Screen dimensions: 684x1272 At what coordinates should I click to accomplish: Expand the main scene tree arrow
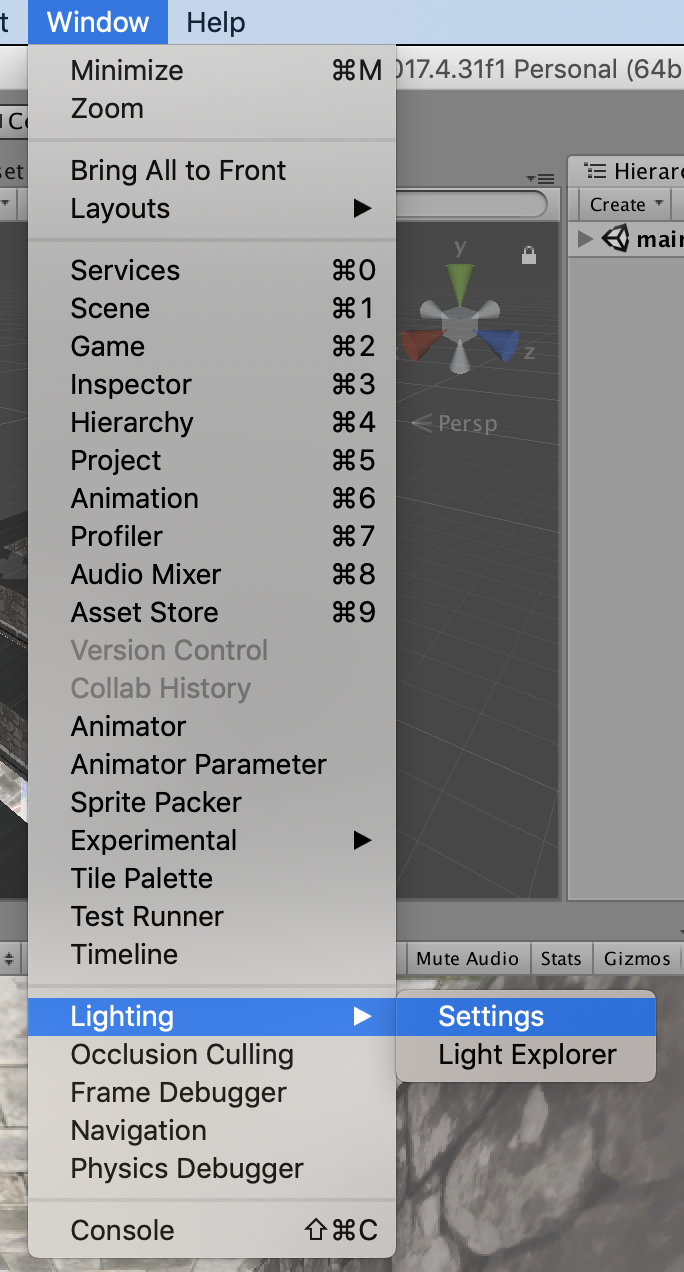[586, 240]
